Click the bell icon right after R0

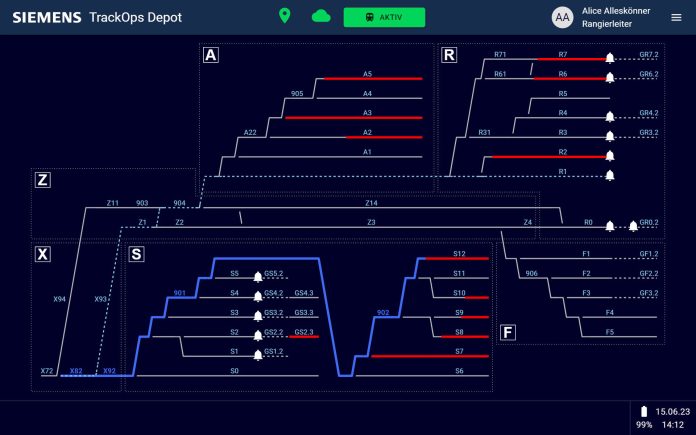610,226
